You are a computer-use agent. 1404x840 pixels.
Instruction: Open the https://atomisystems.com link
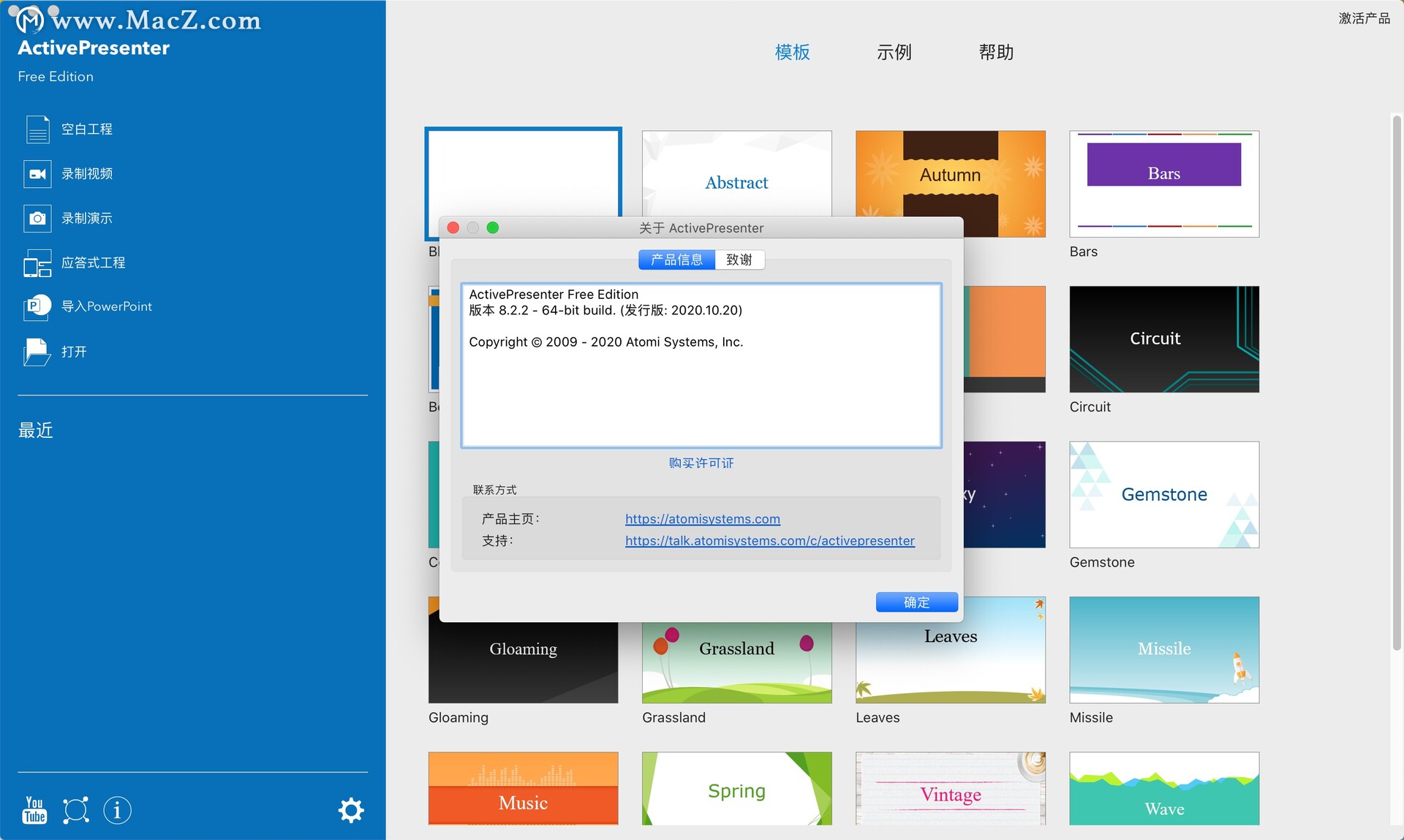(703, 519)
